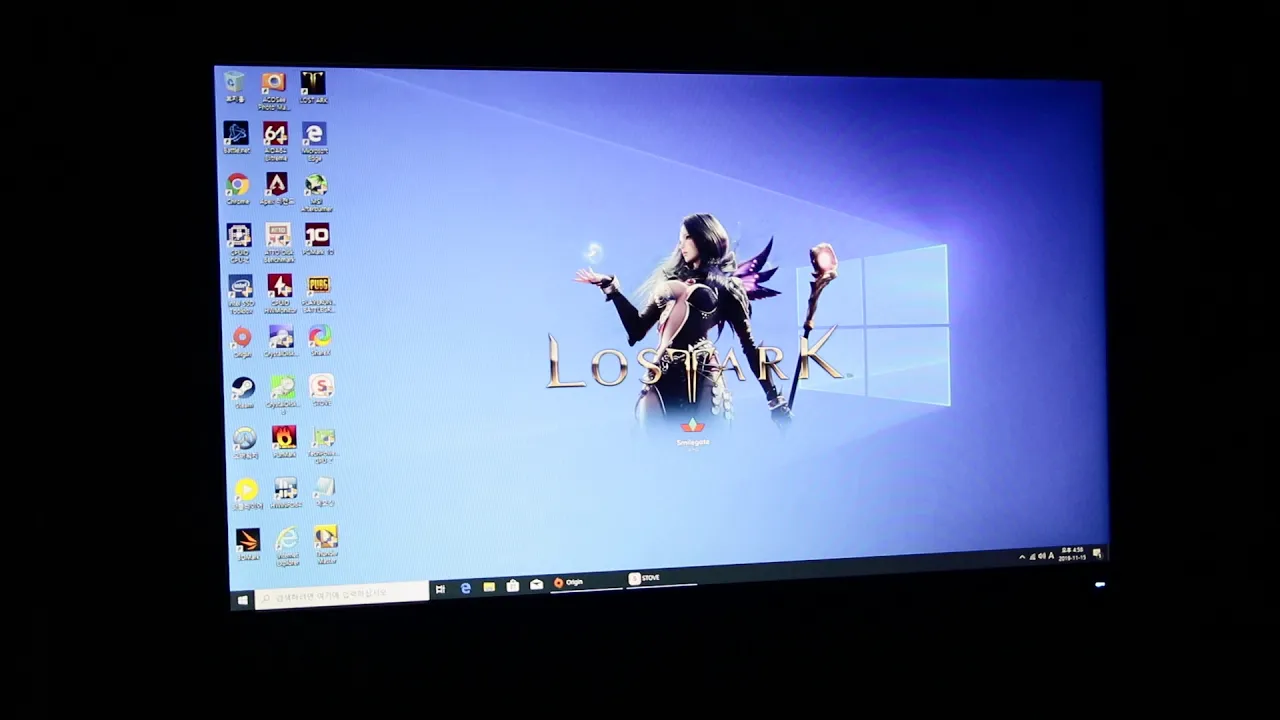Click the taskbar search box

click(x=342, y=594)
